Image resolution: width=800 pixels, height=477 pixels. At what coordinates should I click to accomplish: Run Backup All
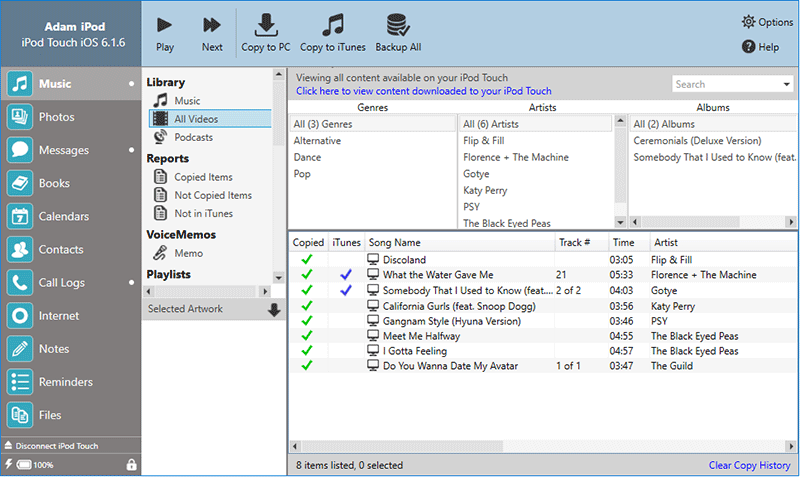pyautogui.click(x=398, y=34)
